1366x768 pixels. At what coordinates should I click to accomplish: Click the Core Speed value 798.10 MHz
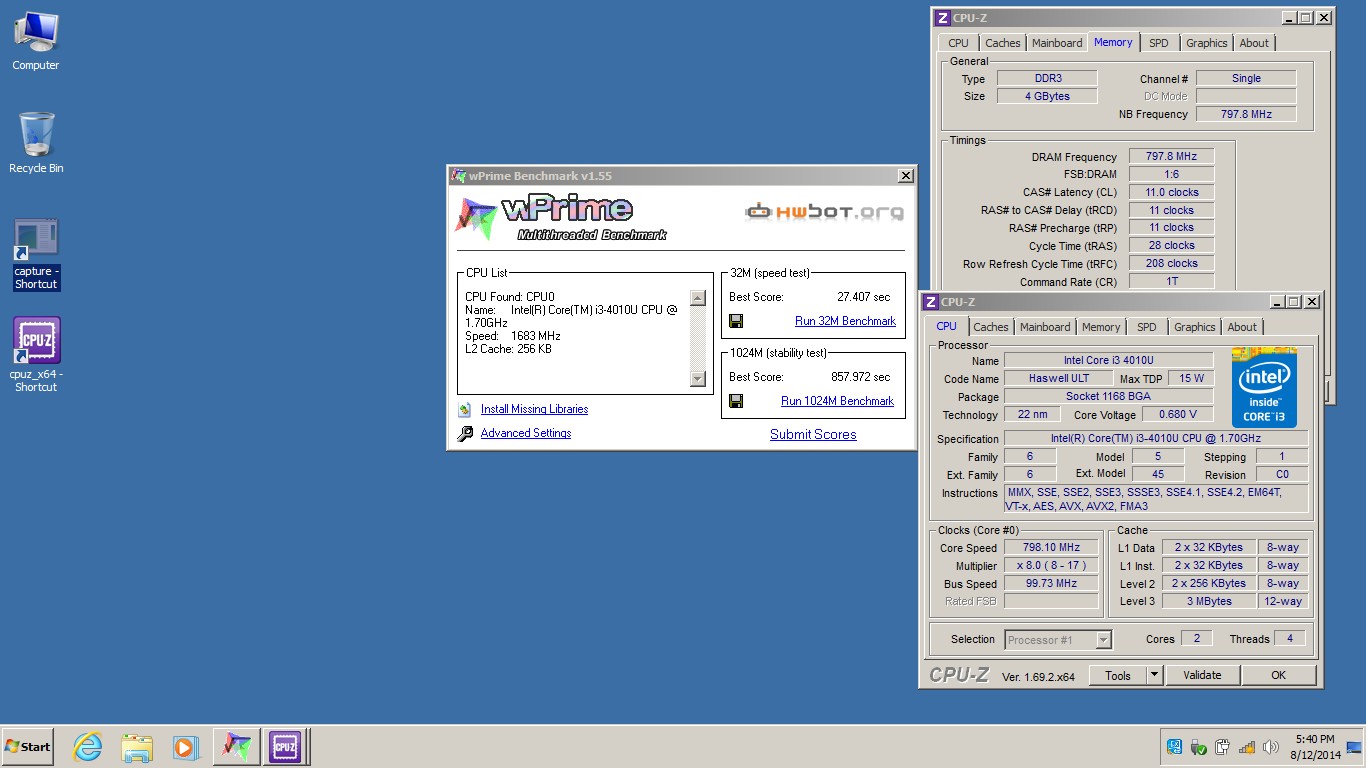[1051, 548]
